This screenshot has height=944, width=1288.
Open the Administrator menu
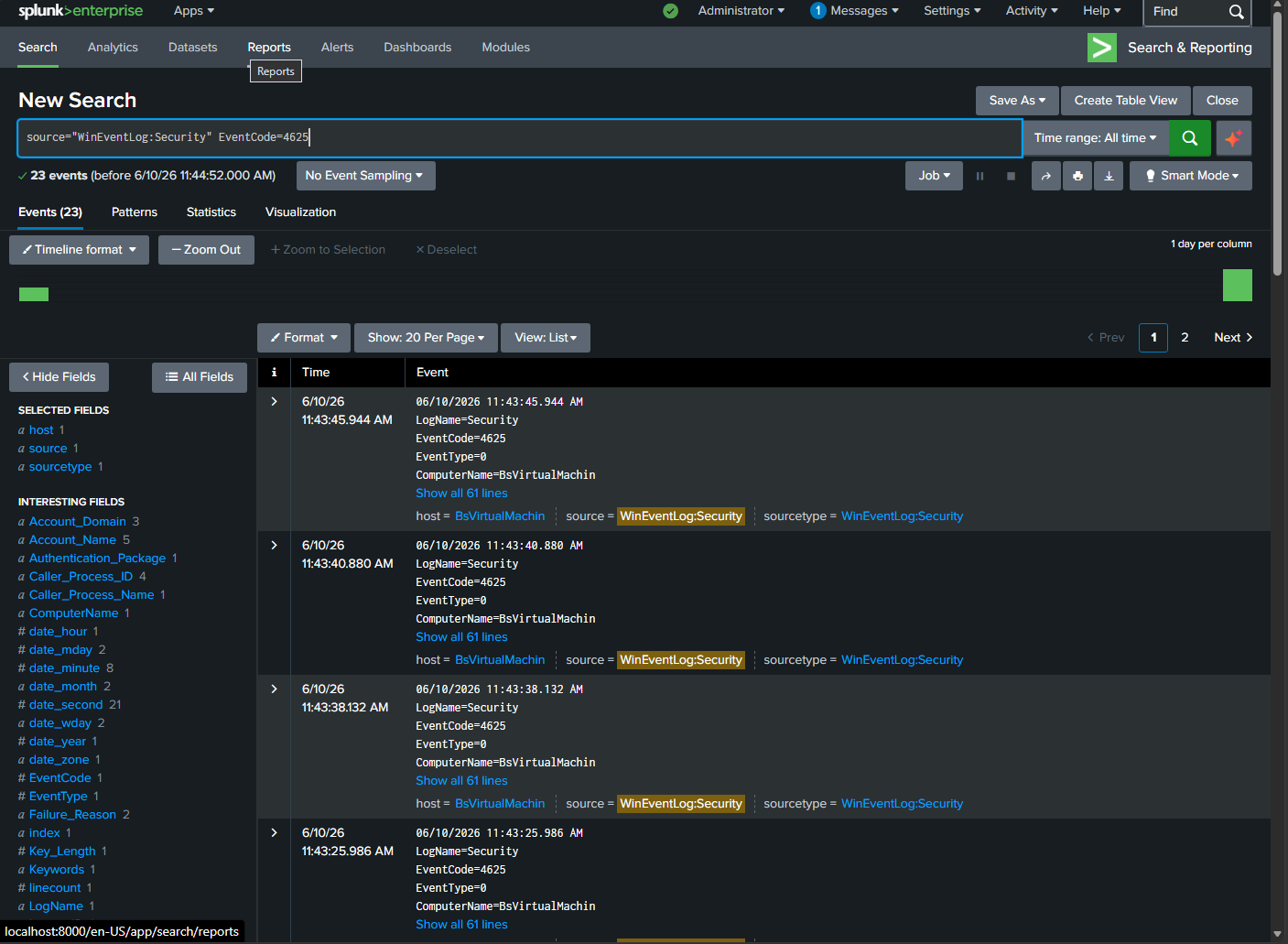pos(741,11)
